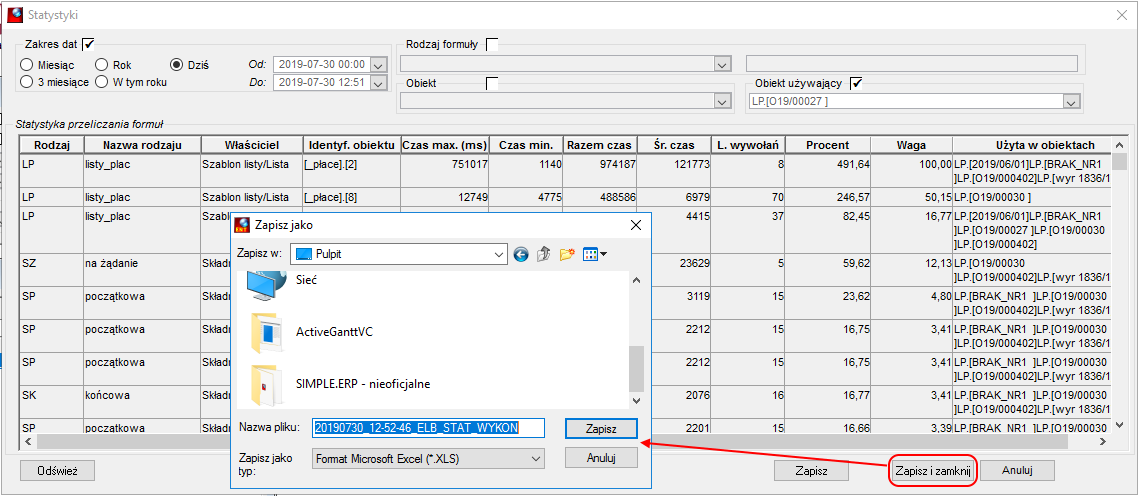This screenshot has width=1139, height=496.
Task: Uncheck the Zakres dat checkbox
Action: 89,44
